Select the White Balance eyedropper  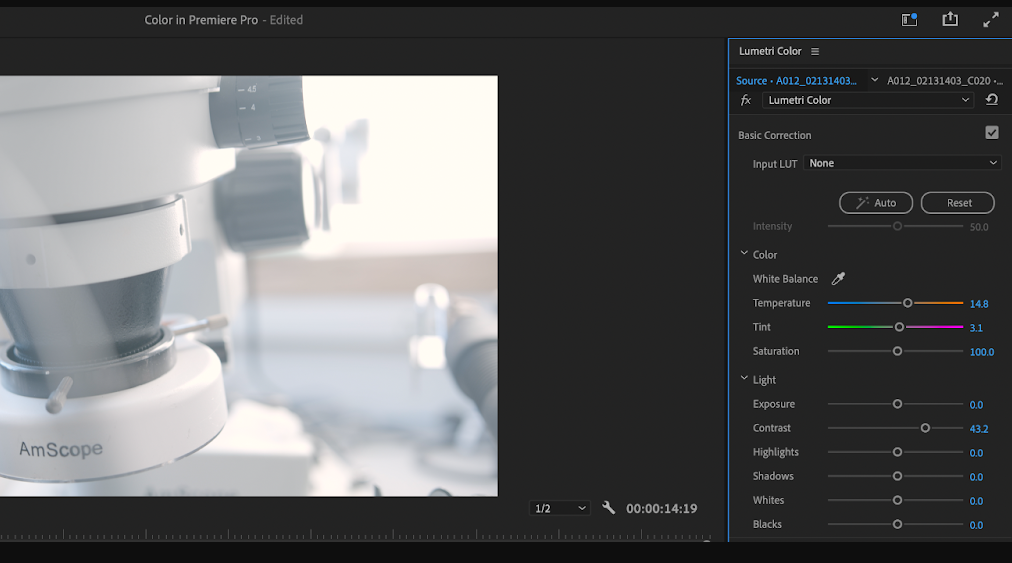(x=838, y=278)
